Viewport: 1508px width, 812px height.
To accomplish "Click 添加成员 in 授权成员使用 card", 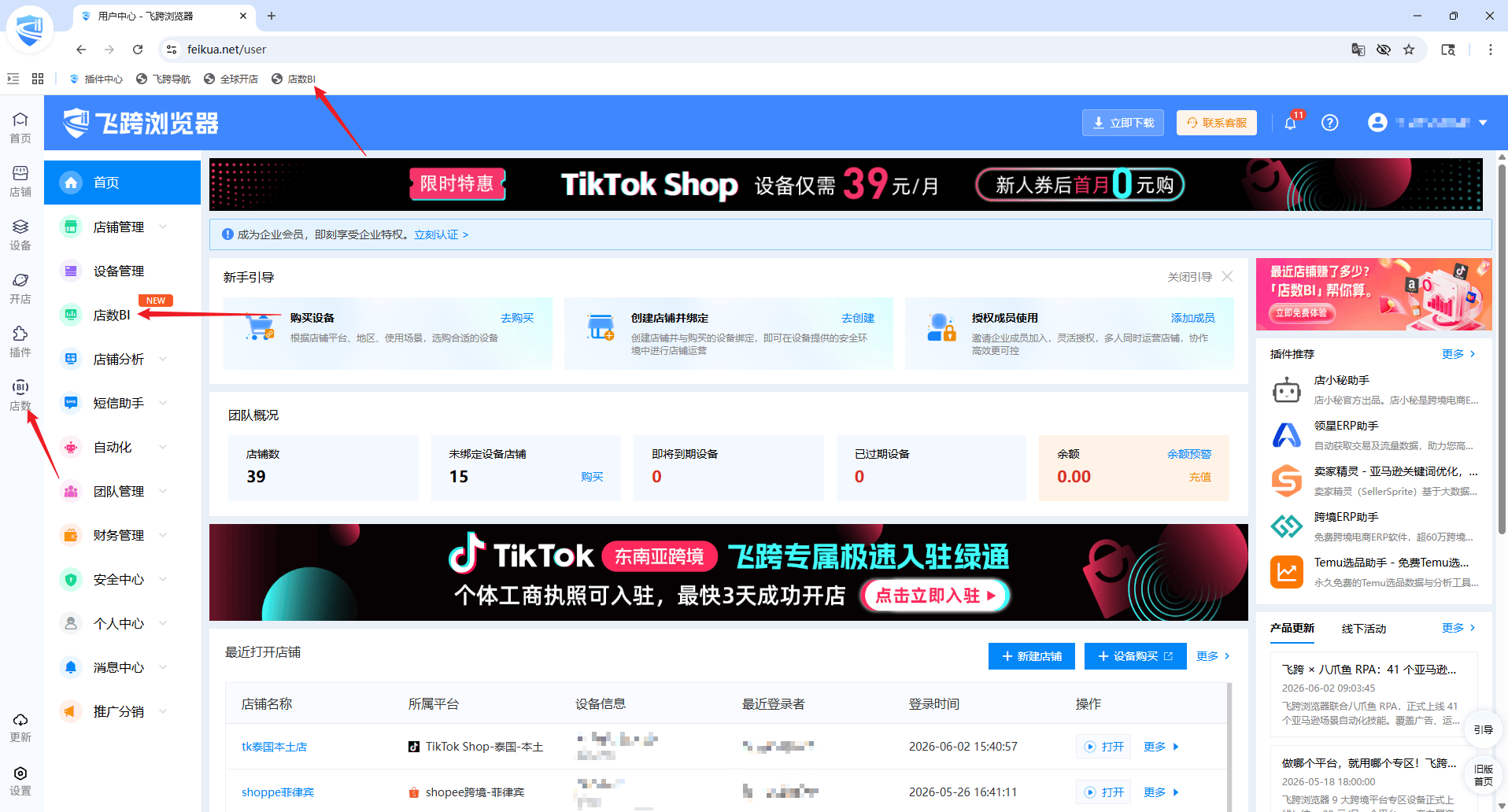I will click(x=1193, y=318).
